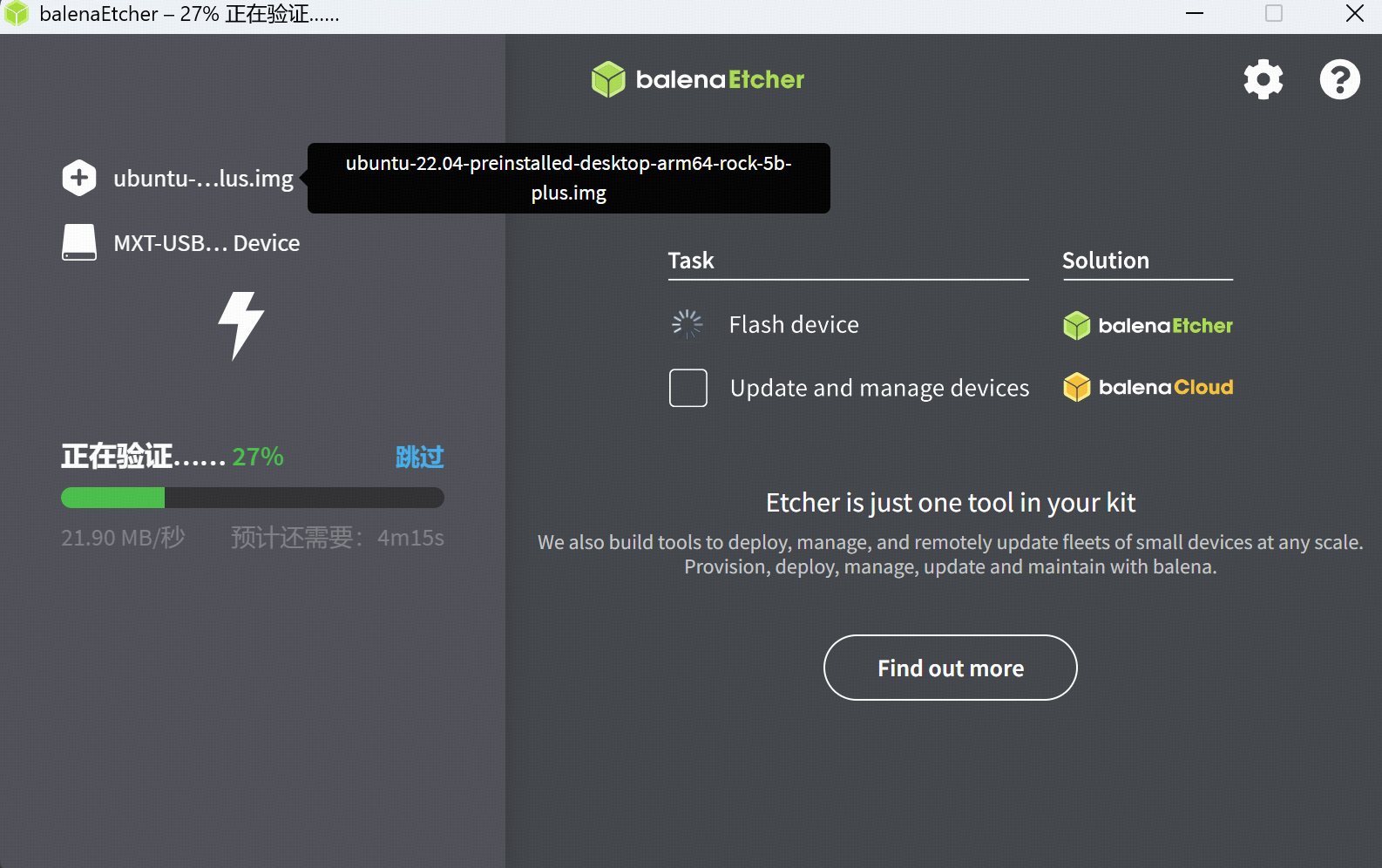Image resolution: width=1382 pixels, height=868 pixels.
Task: Click the Flash device task label
Action: pos(794,324)
